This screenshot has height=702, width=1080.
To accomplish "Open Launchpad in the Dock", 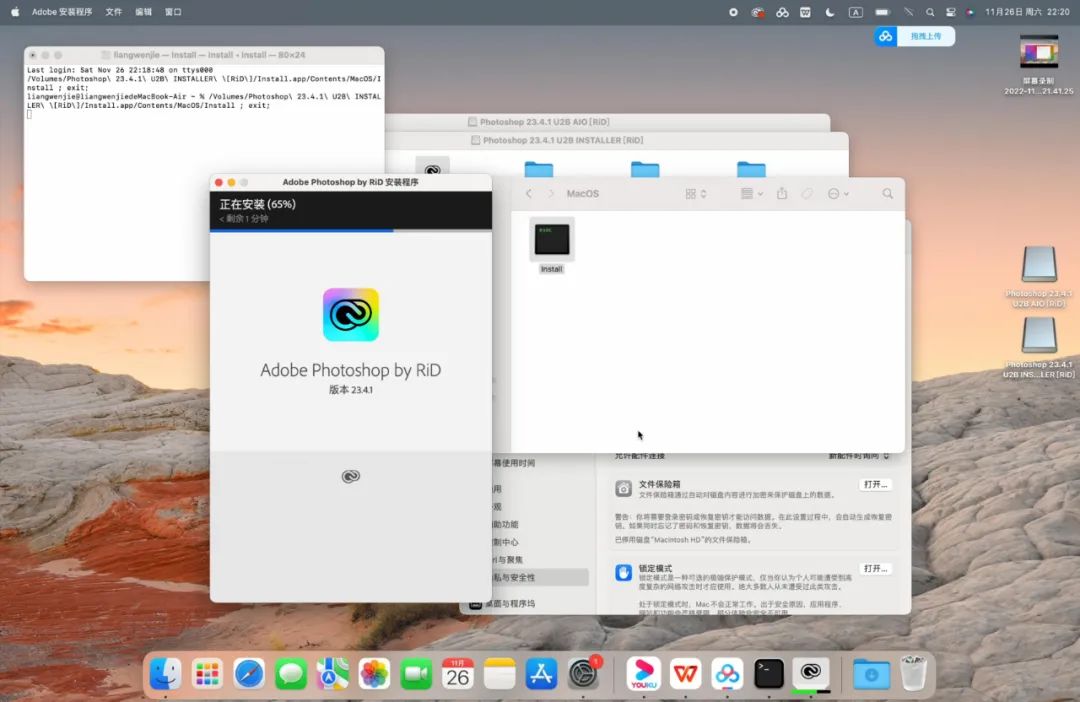I will (207, 673).
